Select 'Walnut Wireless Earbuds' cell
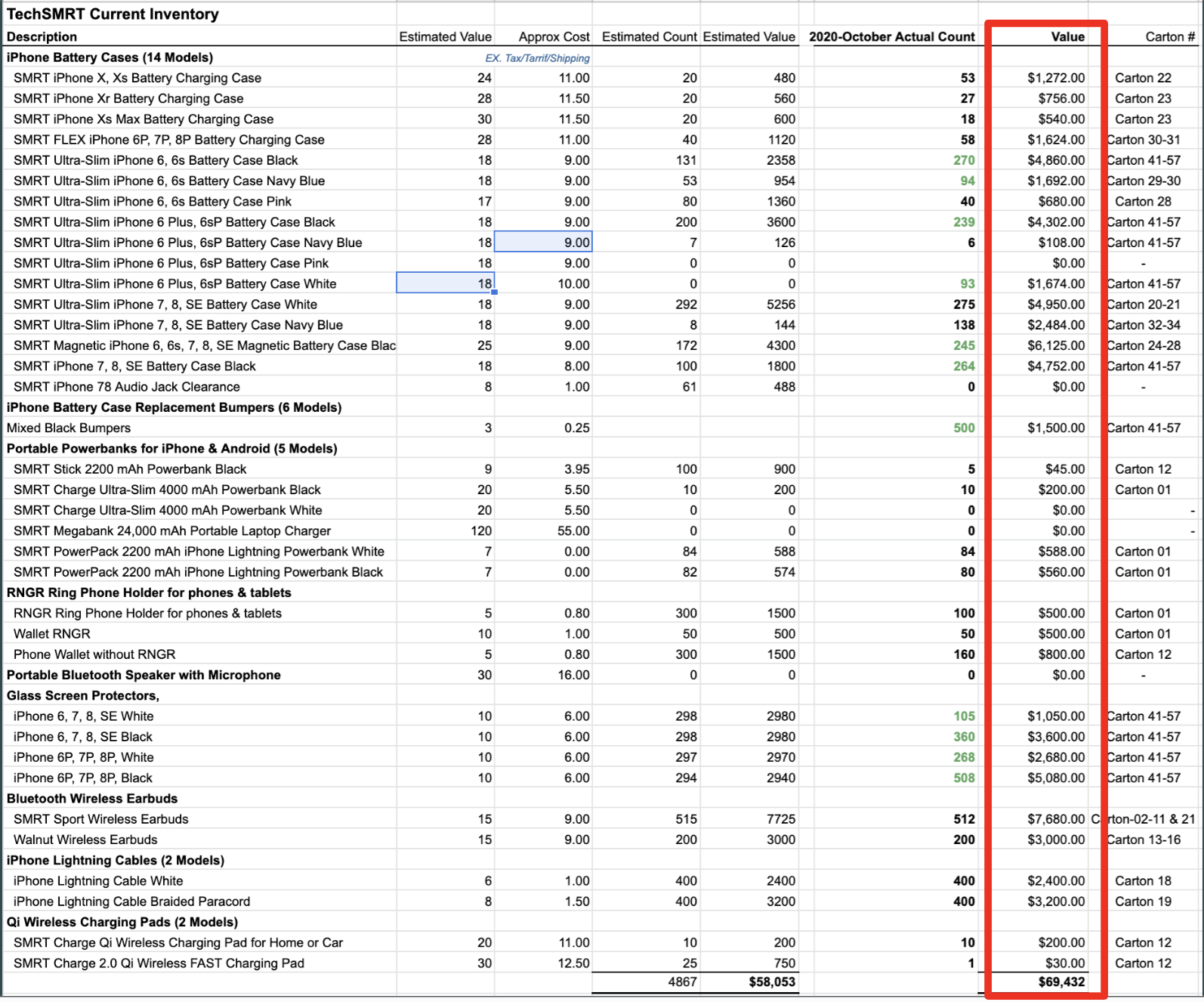 click(85, 840)
